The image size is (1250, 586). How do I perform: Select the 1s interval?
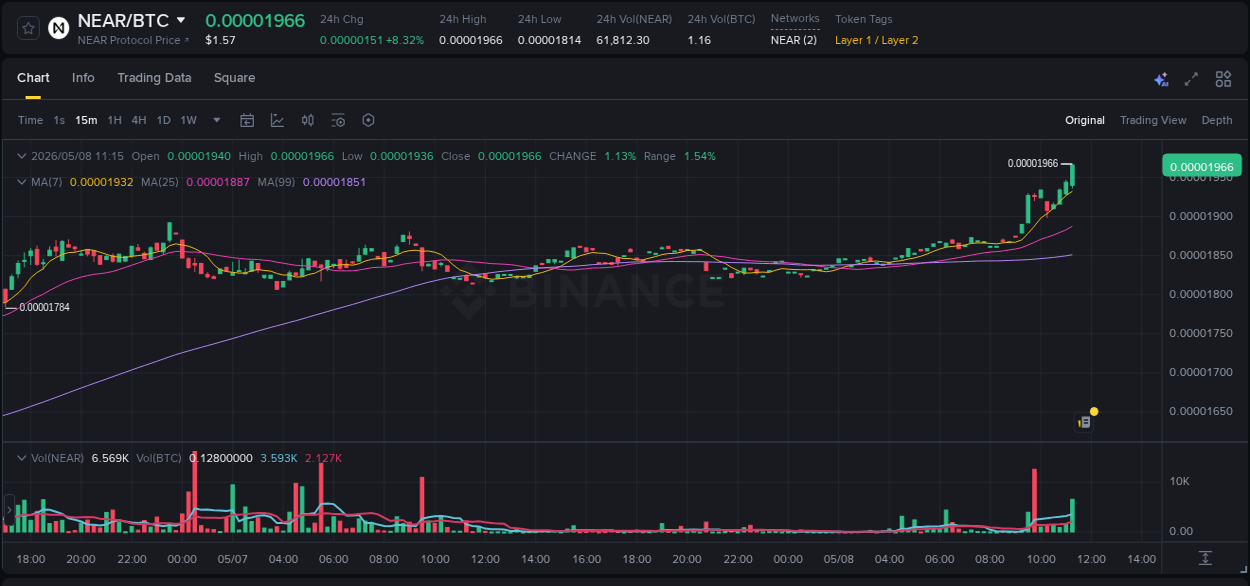59,120
